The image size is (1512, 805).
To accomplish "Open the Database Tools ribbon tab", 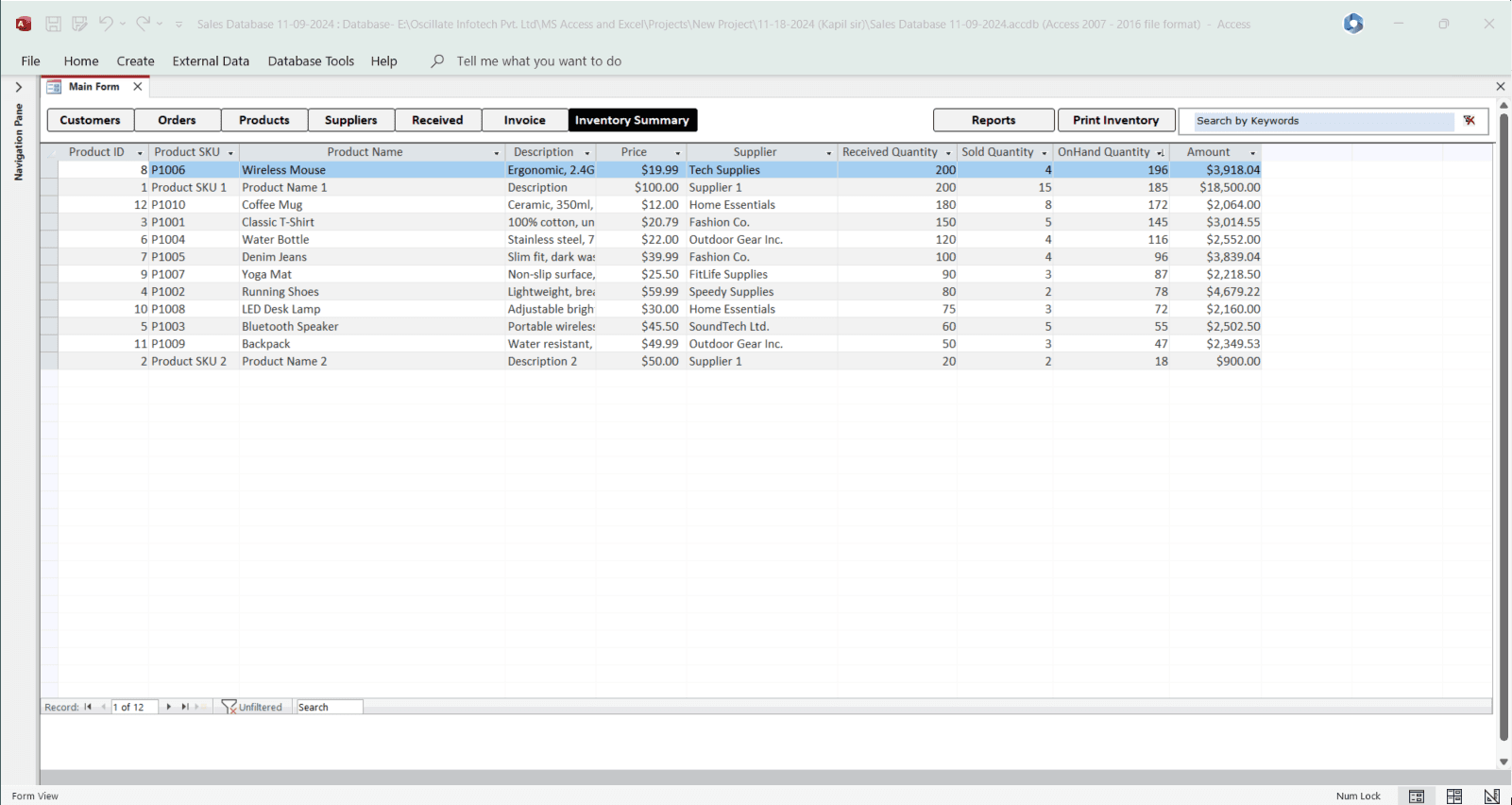I will [x=311, y=60].
